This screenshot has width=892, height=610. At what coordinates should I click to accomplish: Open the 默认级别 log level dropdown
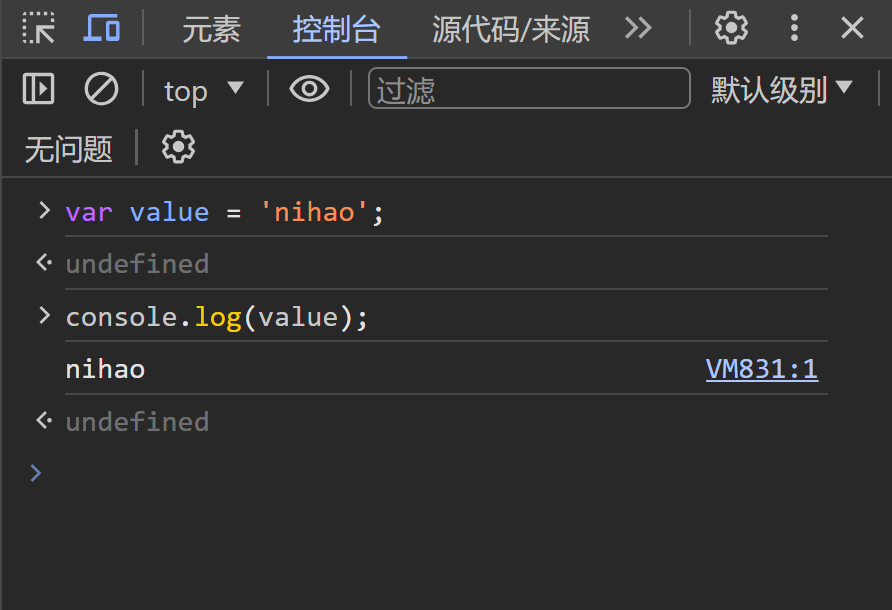[x=781, y=88]
